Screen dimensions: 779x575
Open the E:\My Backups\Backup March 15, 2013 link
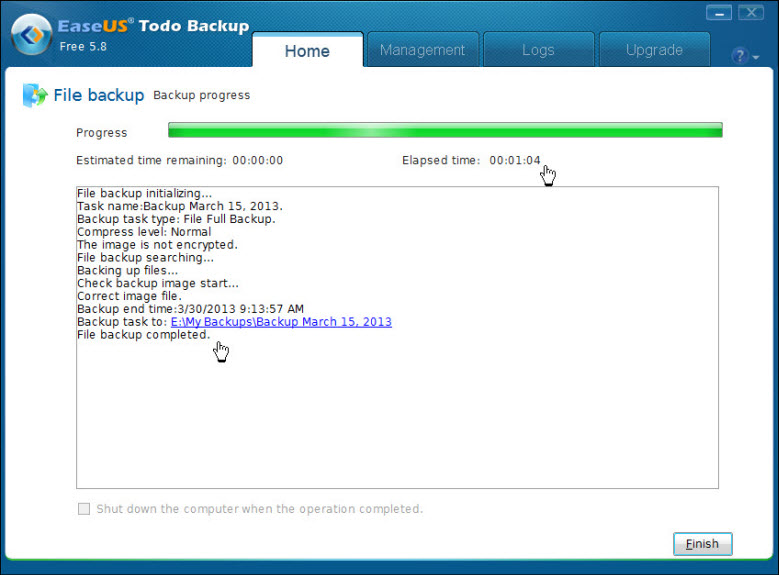point(281,322)
